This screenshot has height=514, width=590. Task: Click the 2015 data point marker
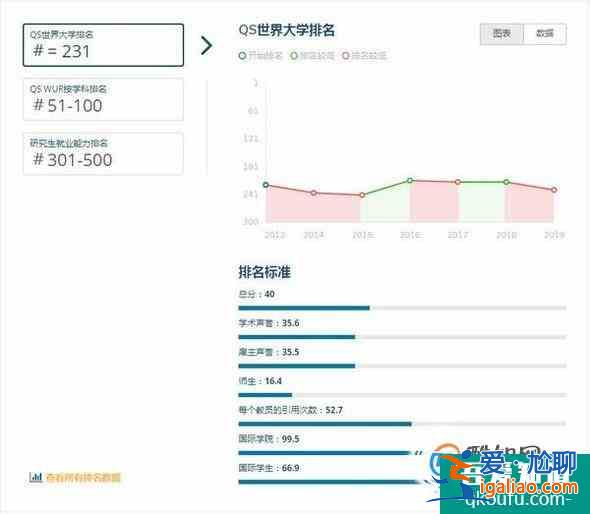pyautogui.click(x=362, y=195)
